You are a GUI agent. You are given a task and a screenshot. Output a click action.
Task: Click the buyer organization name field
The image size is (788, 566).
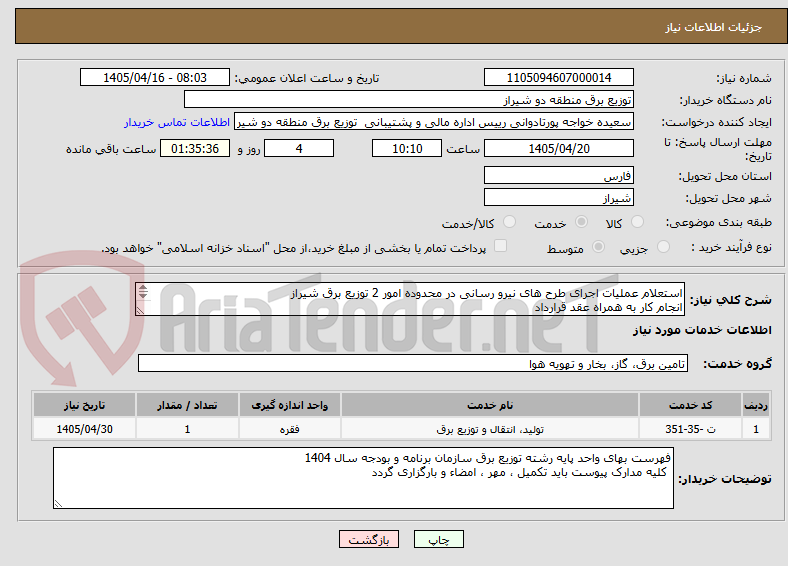pyautogui.click(x=409, y=100)
